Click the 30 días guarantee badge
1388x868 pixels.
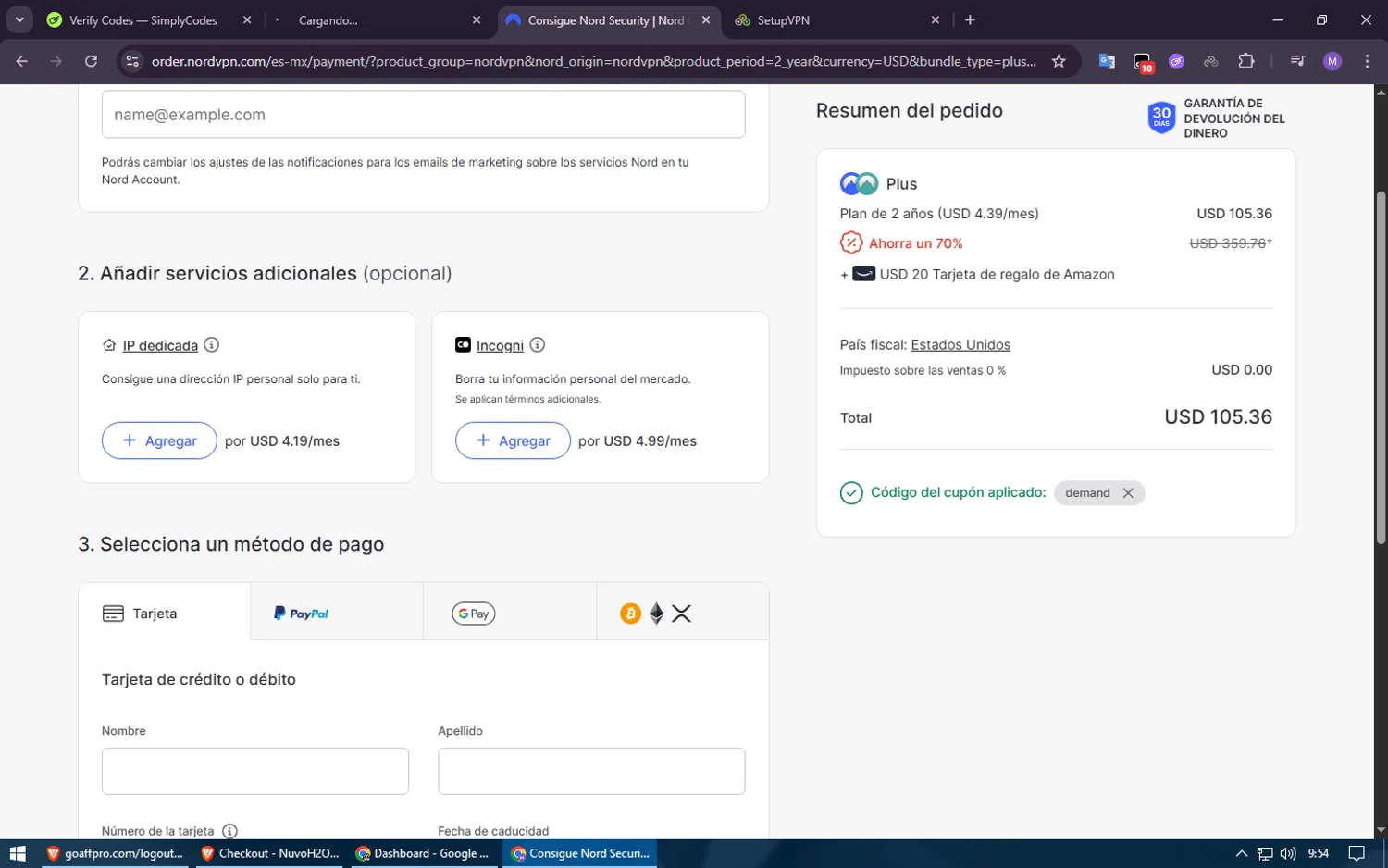point(1161,118)
